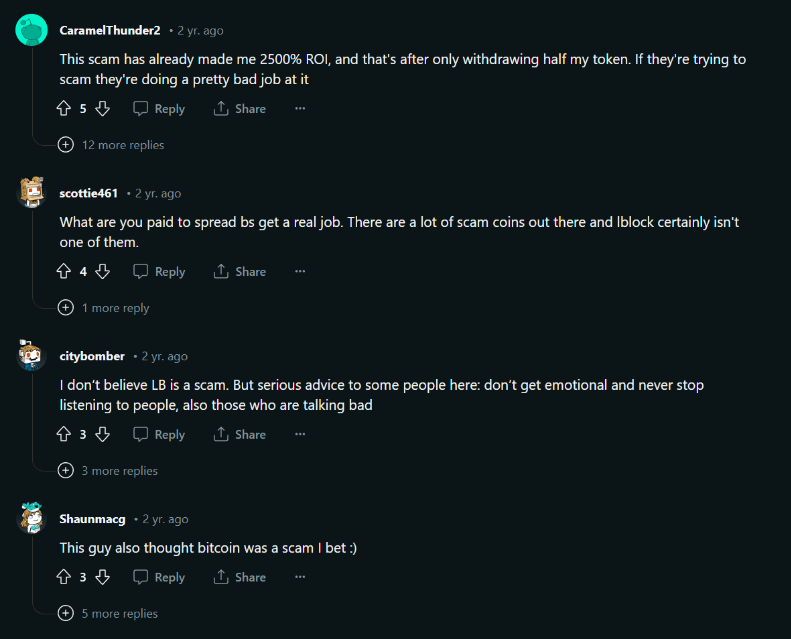
Task: Downvote CaramelThunder2's comment
Action: click(x=102, y=108)
